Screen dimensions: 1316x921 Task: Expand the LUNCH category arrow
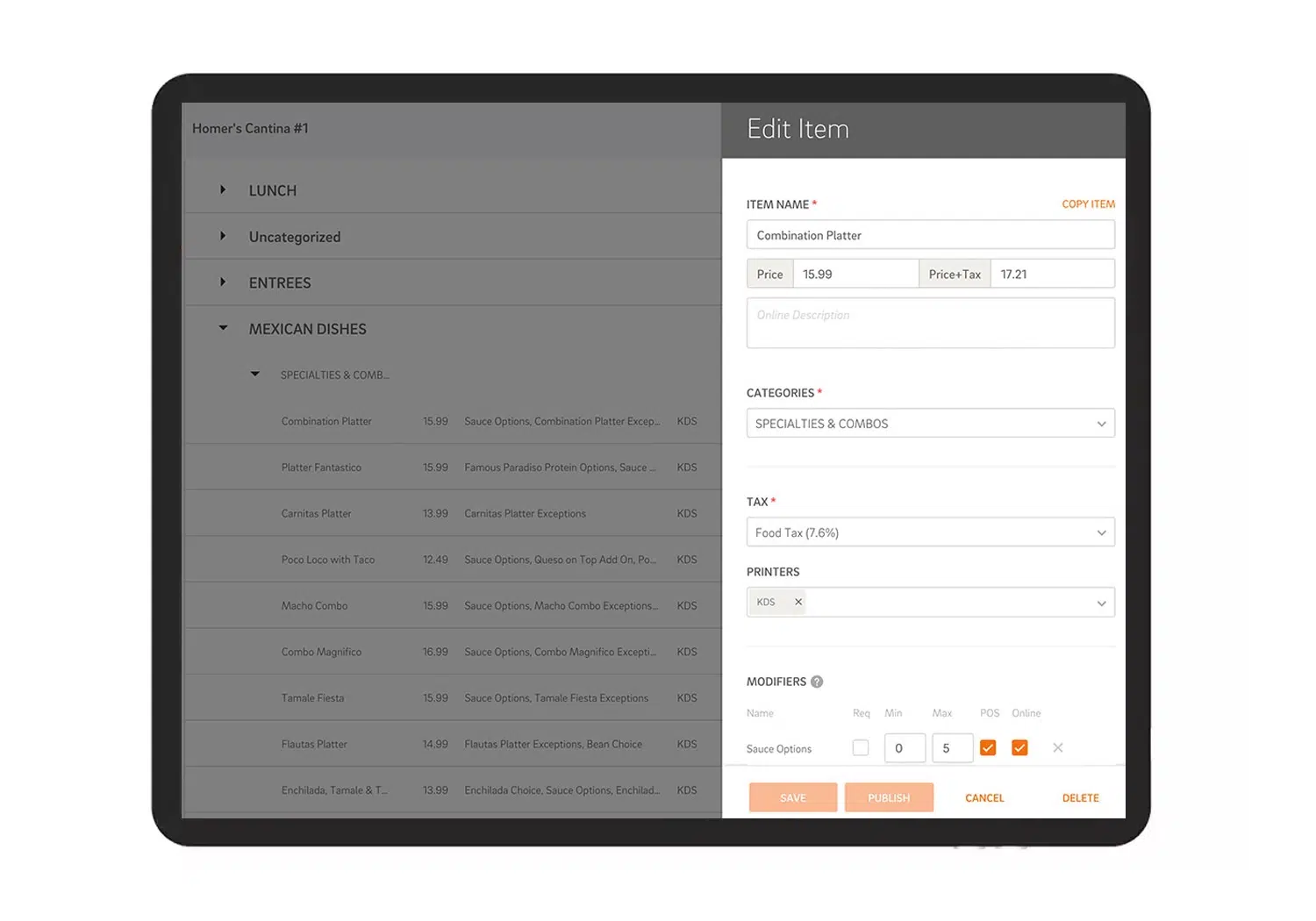(x=223, y=189)
